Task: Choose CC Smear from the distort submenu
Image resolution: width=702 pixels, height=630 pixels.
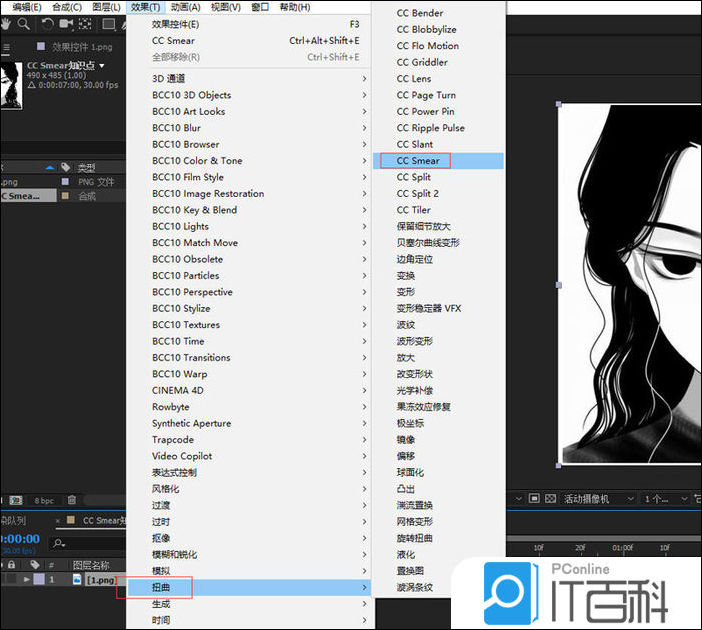Action: [x=417, y=160]
